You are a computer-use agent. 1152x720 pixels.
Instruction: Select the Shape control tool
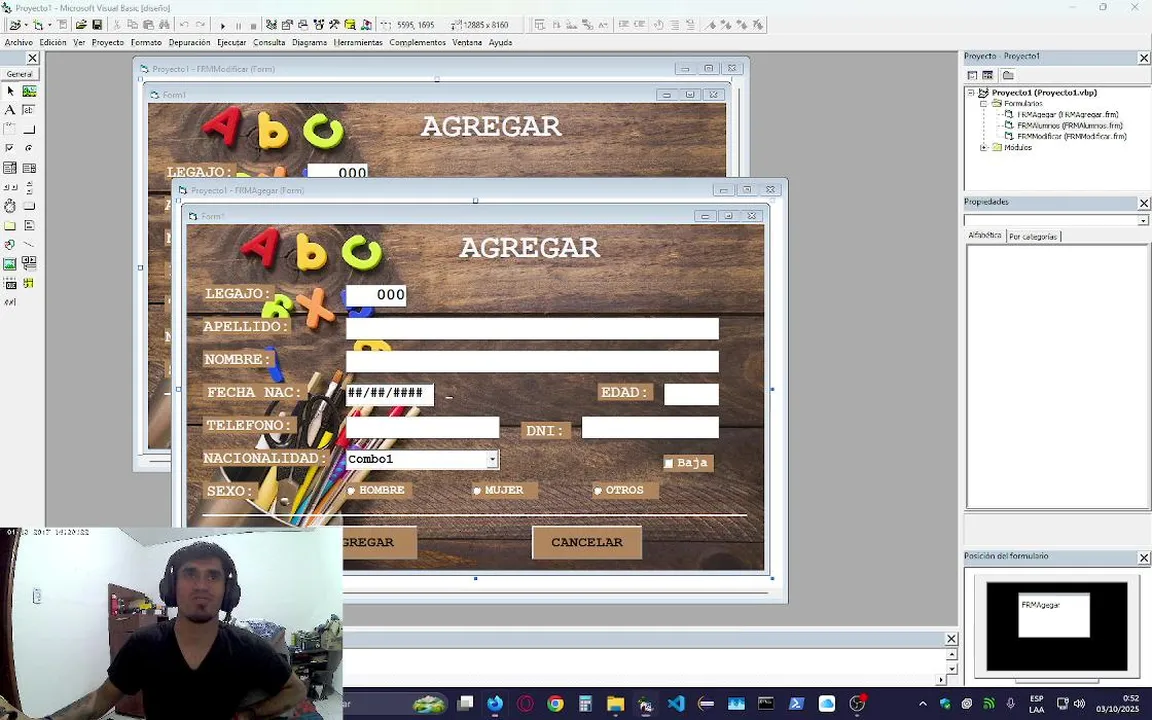(10, 244)
